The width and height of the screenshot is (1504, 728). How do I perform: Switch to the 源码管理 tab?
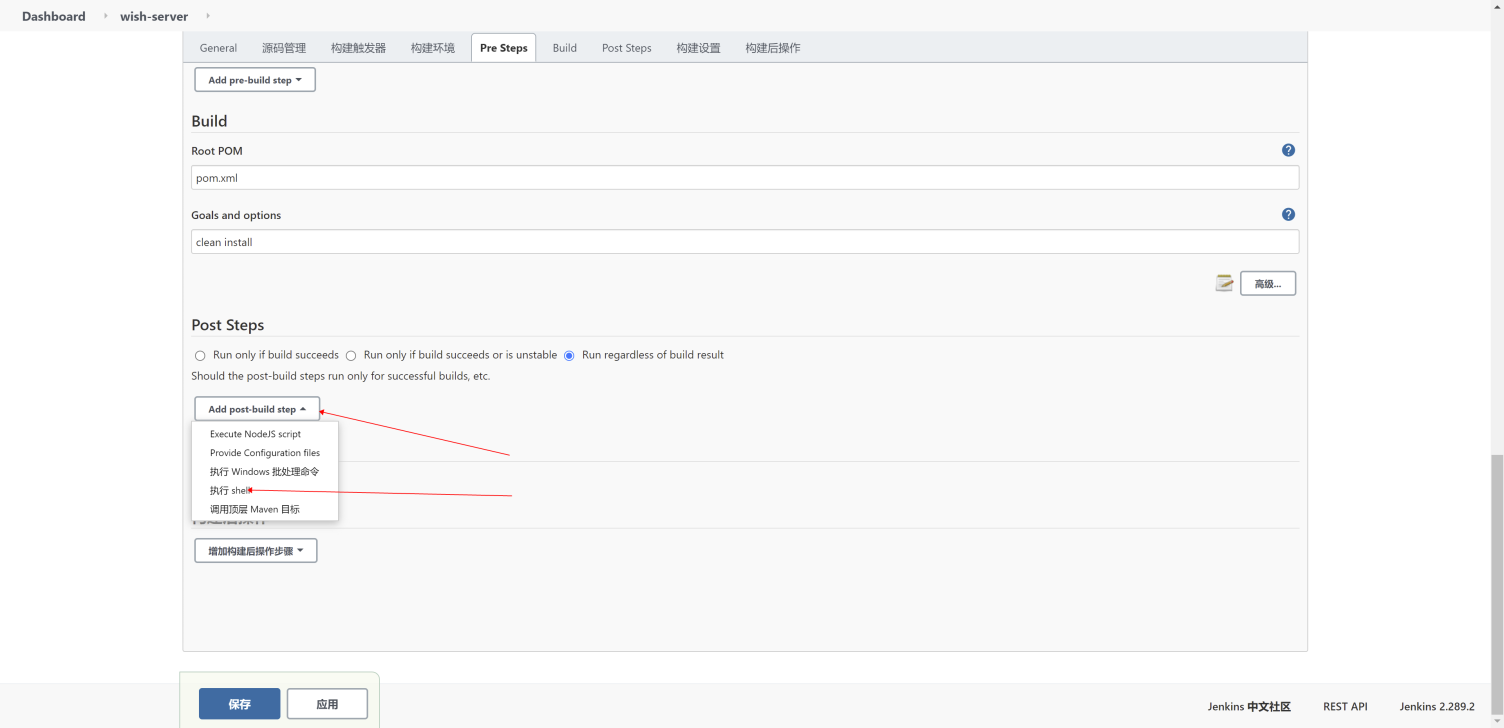click(284, 48)
